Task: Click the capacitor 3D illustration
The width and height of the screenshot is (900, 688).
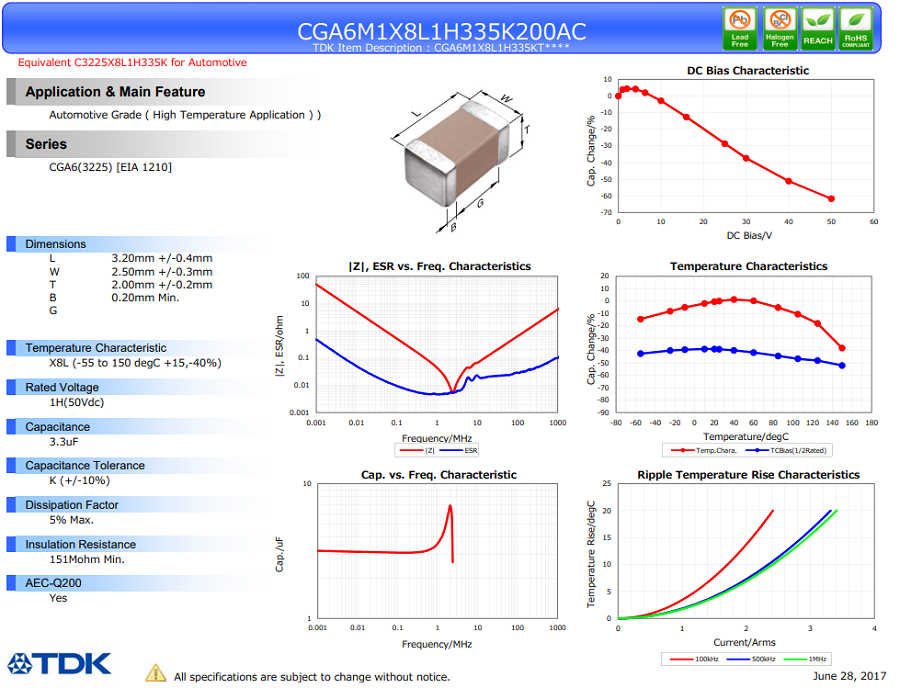Action: [x=460, y=161]
